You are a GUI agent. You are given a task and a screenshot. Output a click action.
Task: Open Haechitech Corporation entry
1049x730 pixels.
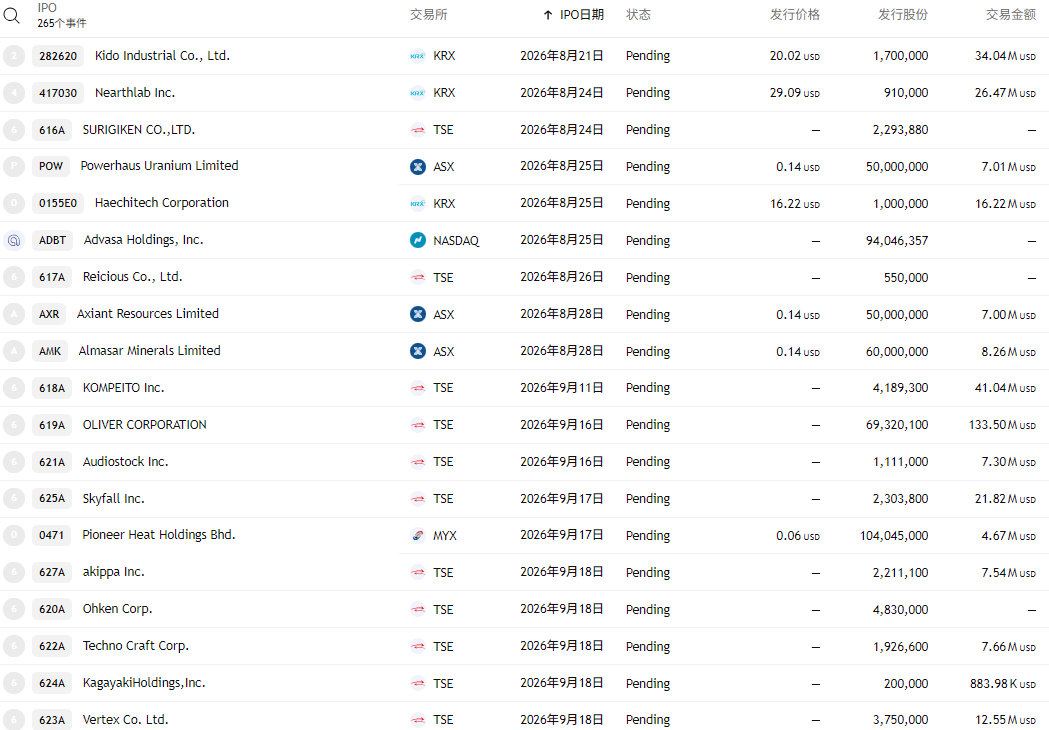coord(162,203)
